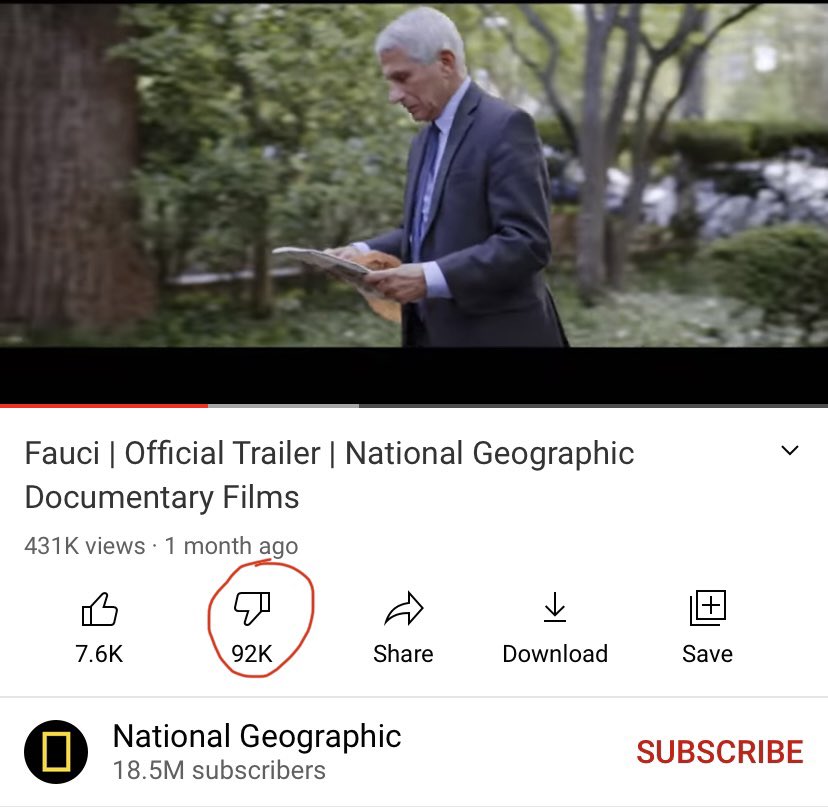Open the National Geographic channel avatar
Viewport: 828px width, 807px height.
[x=56, y=752]
